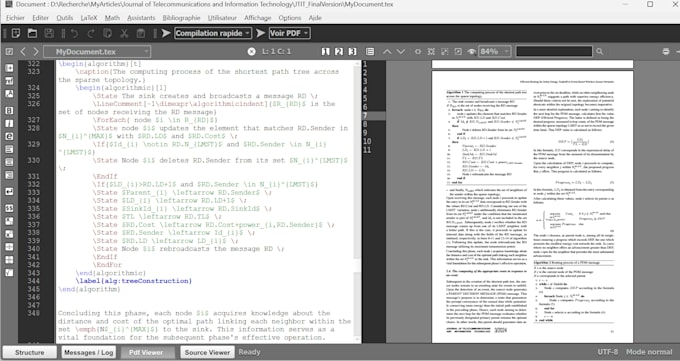The image size is (680, 361).
Task: Click the rendered PDF page preview
Action: click(x=533, y=207)
